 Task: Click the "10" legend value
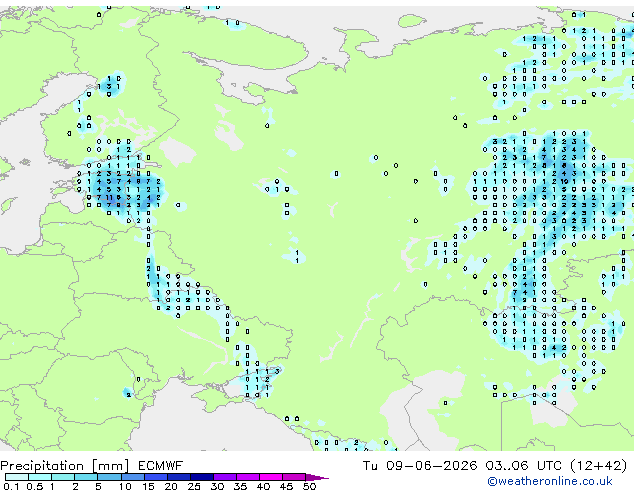(125, 486)
